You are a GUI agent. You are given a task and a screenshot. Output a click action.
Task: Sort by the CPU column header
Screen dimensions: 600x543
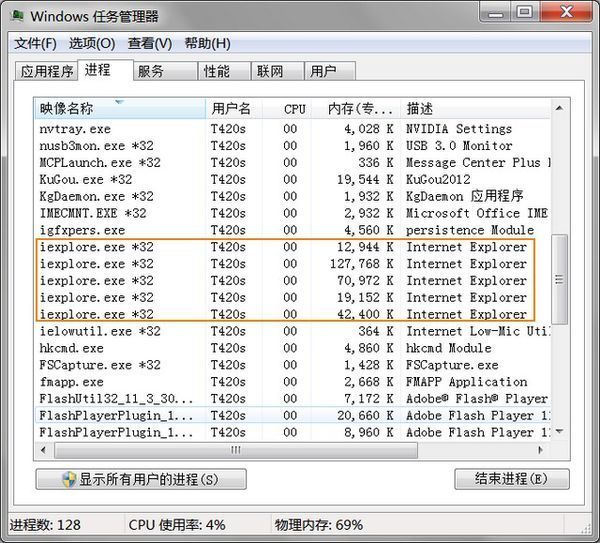[295, 108]
